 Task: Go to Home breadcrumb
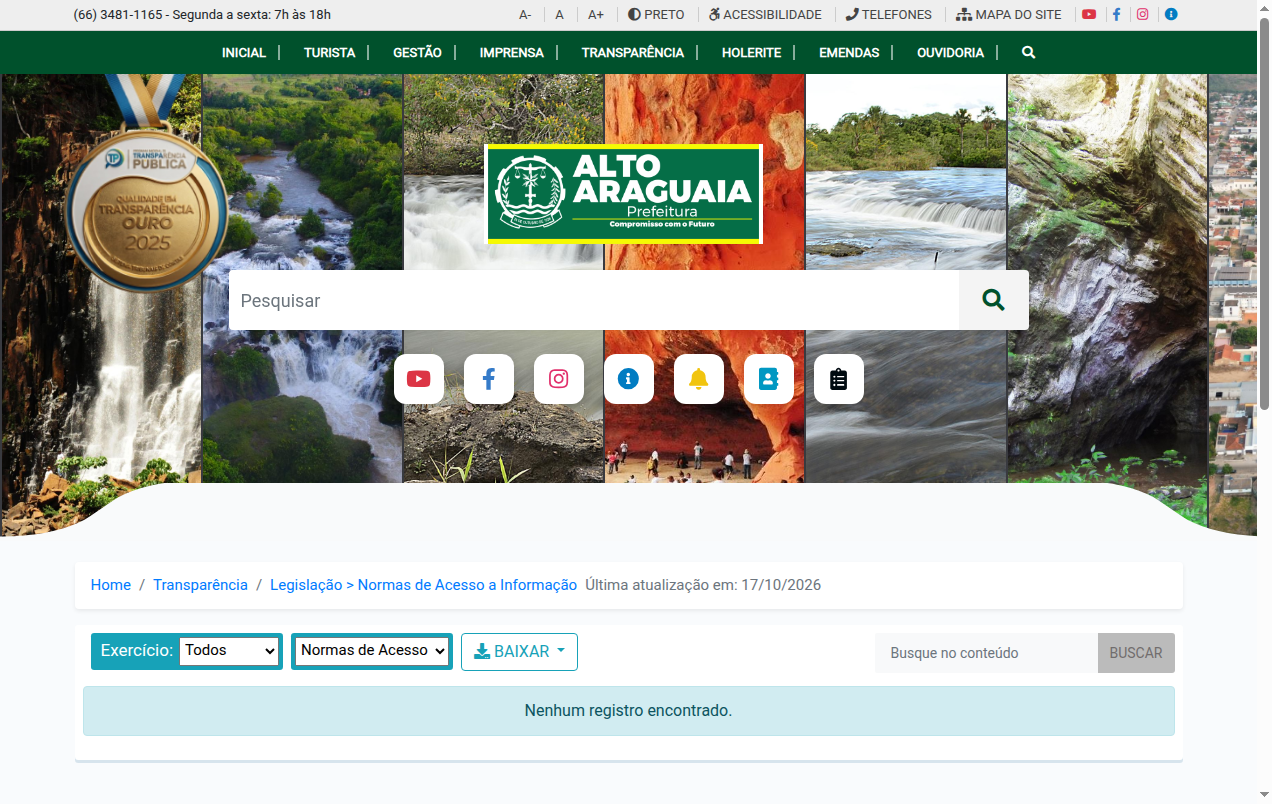click(x=111, y=585)
